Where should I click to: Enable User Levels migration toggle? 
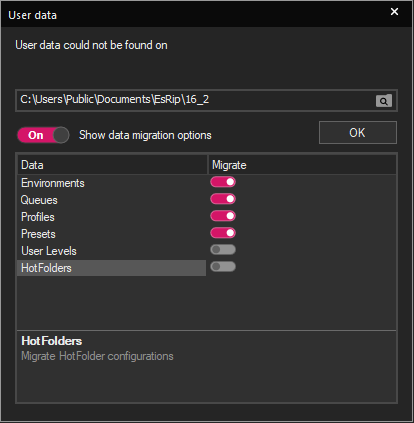(223, 250)
